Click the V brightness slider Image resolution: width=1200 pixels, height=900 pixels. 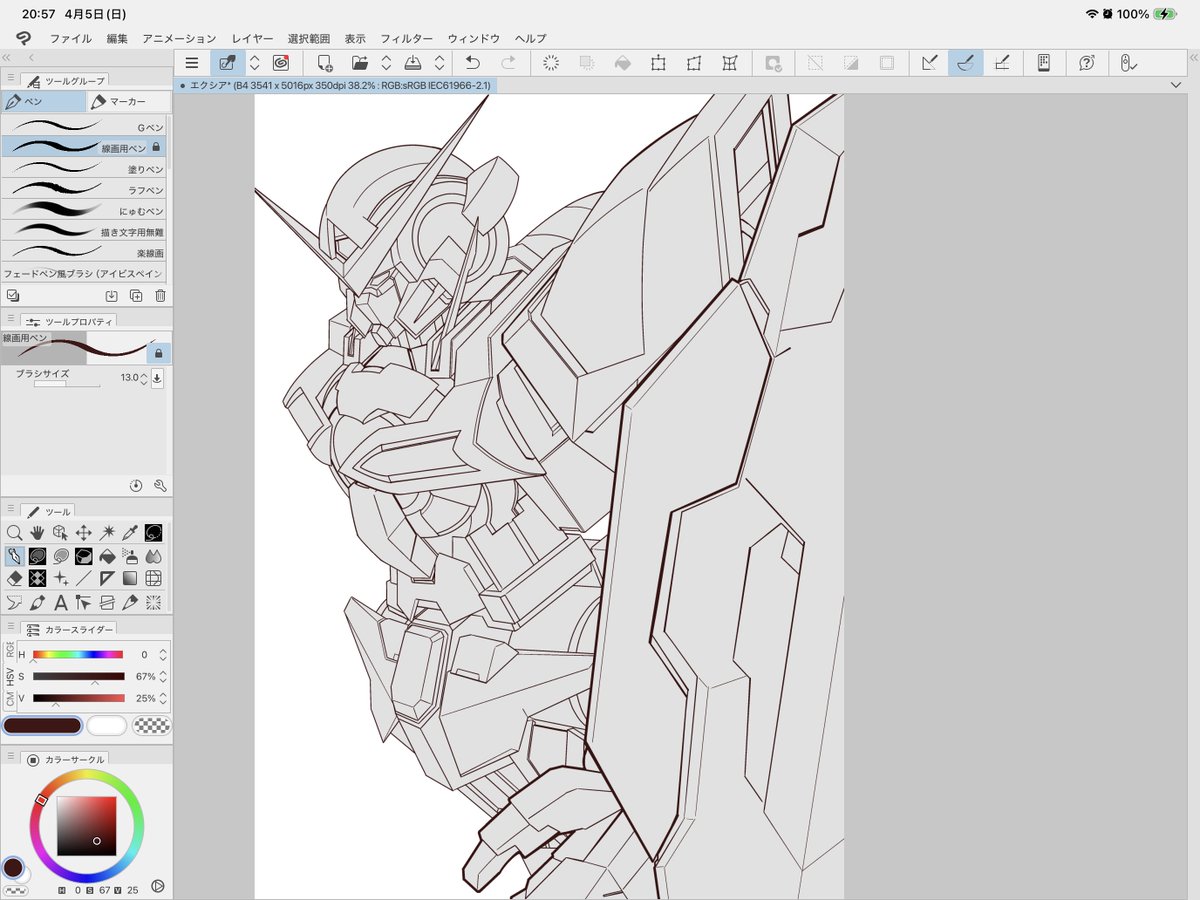coord(79,698)
